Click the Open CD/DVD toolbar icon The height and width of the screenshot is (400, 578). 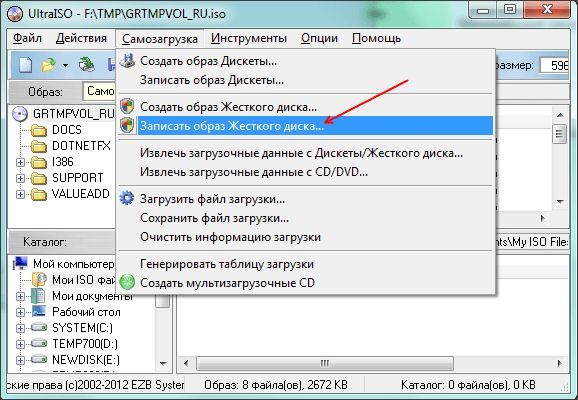coord(87,65)
